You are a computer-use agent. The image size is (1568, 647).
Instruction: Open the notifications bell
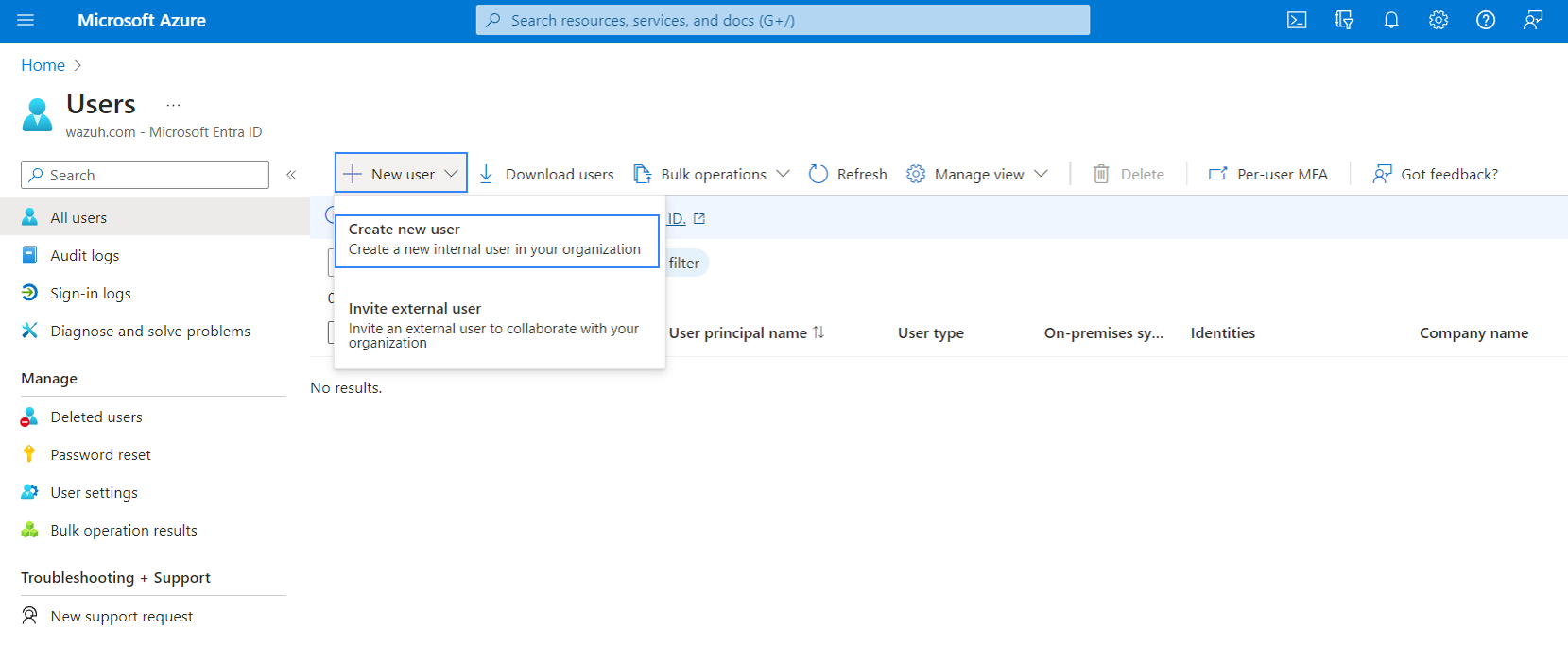[1391, 20]
